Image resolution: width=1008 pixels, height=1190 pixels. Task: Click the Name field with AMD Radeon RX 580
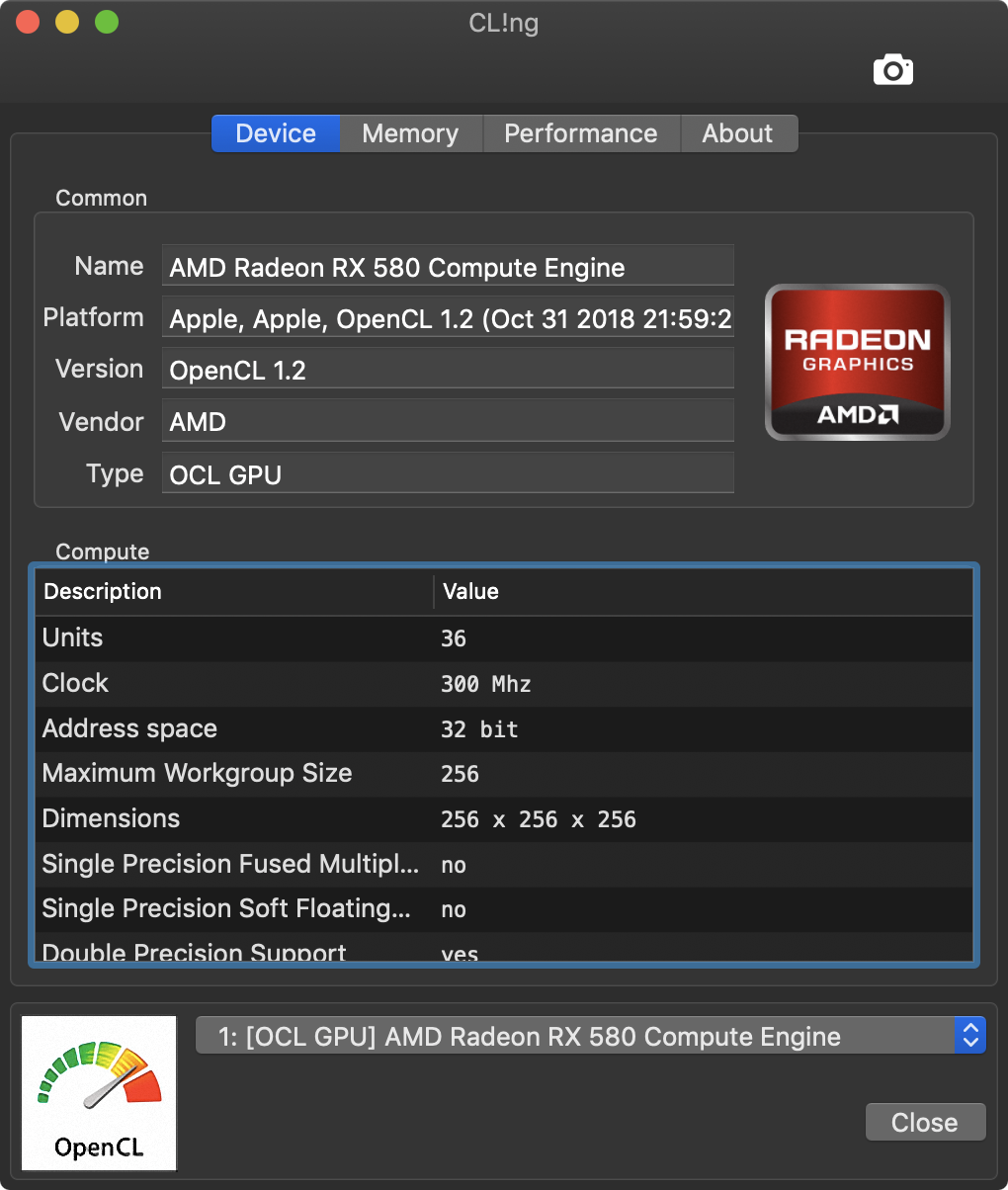[448, 267]
